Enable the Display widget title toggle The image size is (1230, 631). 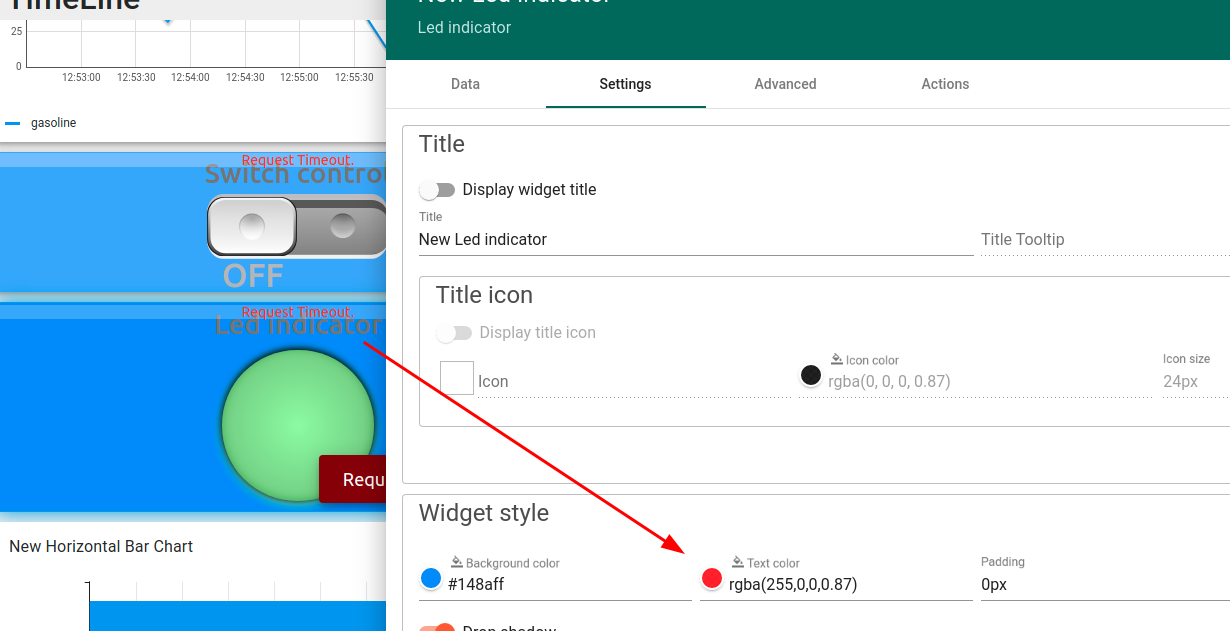tap(437, 189)
